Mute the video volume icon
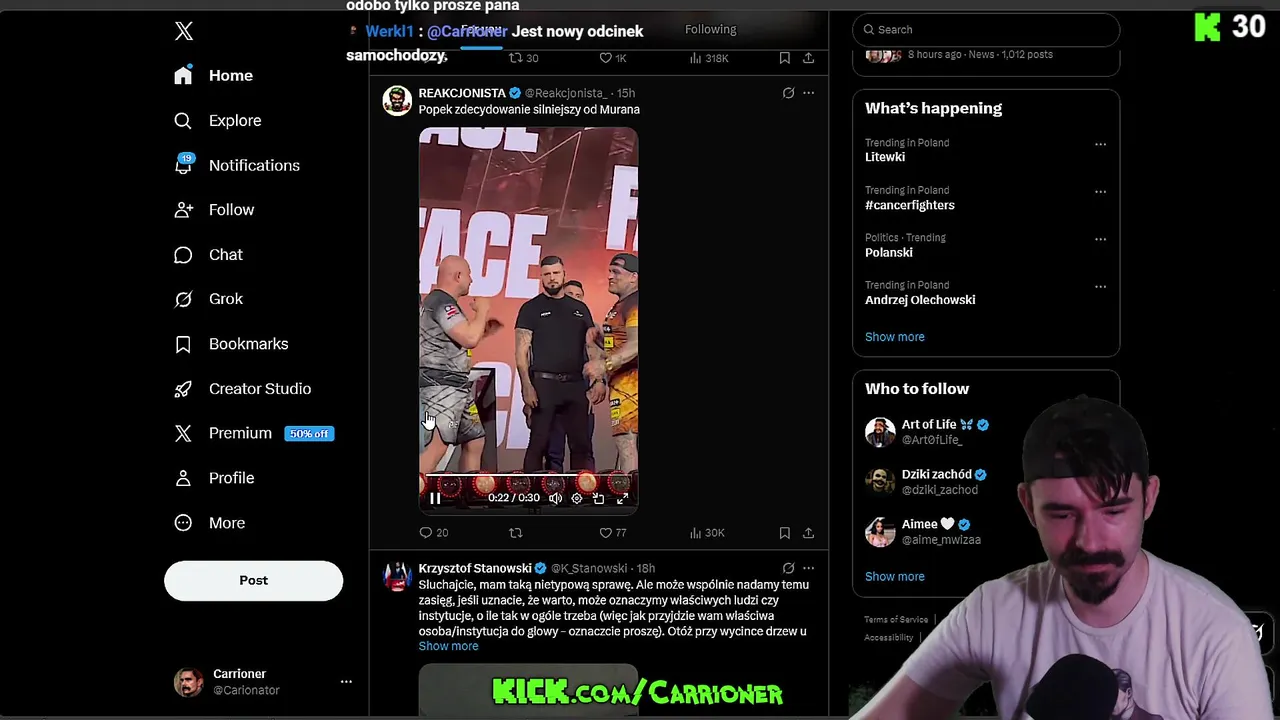The image size is (1280, 720). pyautogui.click(x=555, y=498)
